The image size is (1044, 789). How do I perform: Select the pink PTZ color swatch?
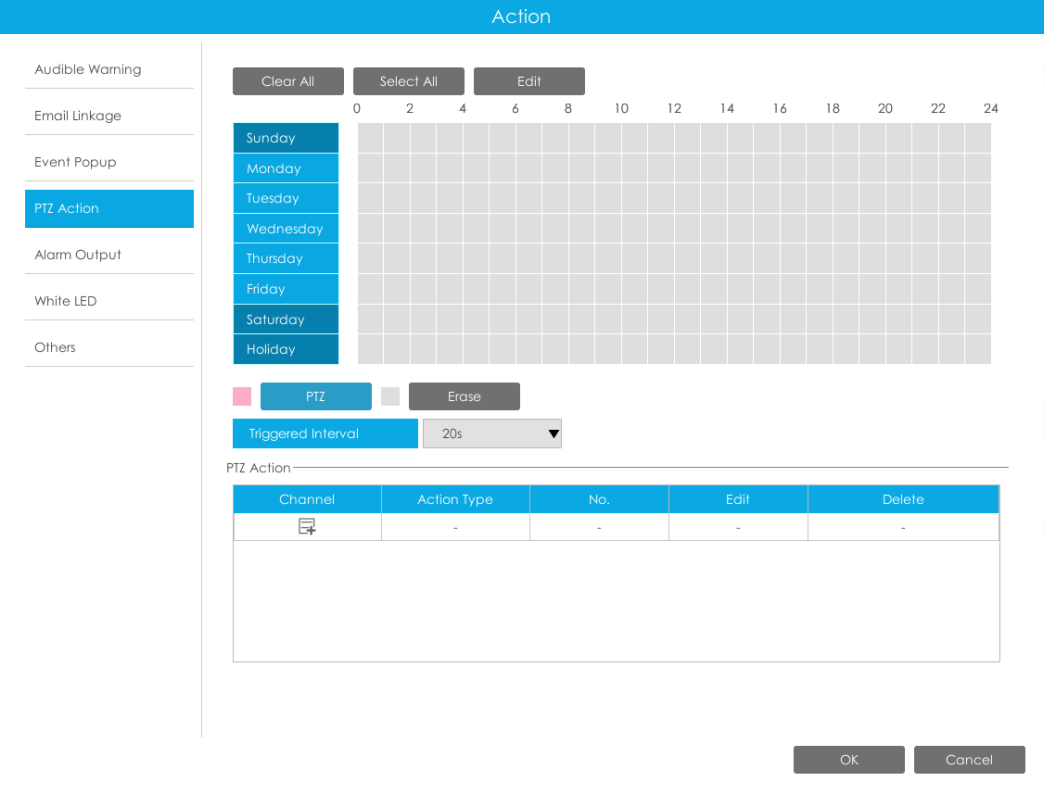coord(242,396)
